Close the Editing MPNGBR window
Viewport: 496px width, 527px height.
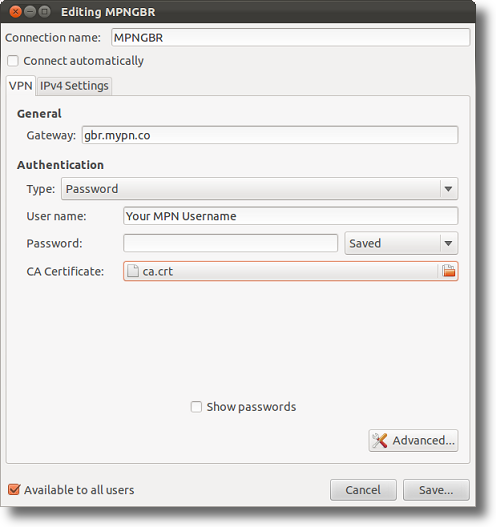(x=15, y=12)
